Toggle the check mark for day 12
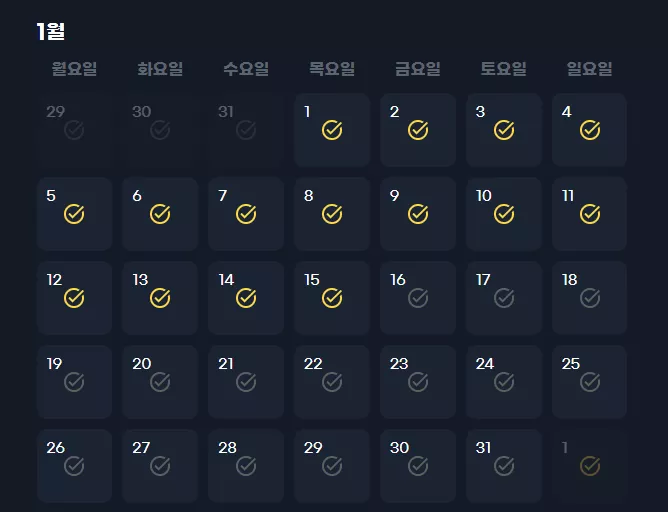Screen dimensions: 668x512 (x=74, y=298)
